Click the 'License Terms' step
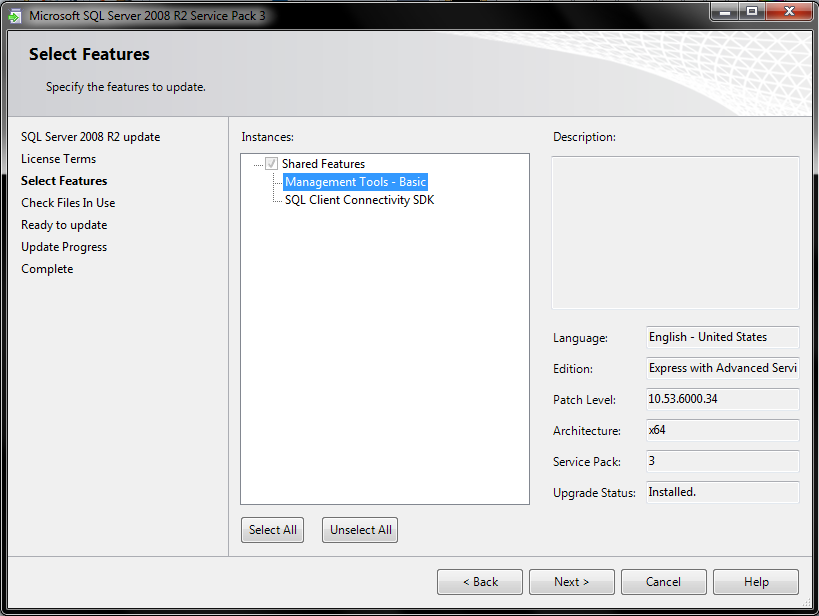This screenshot has width=819, height=616. [x=58, y=159]
